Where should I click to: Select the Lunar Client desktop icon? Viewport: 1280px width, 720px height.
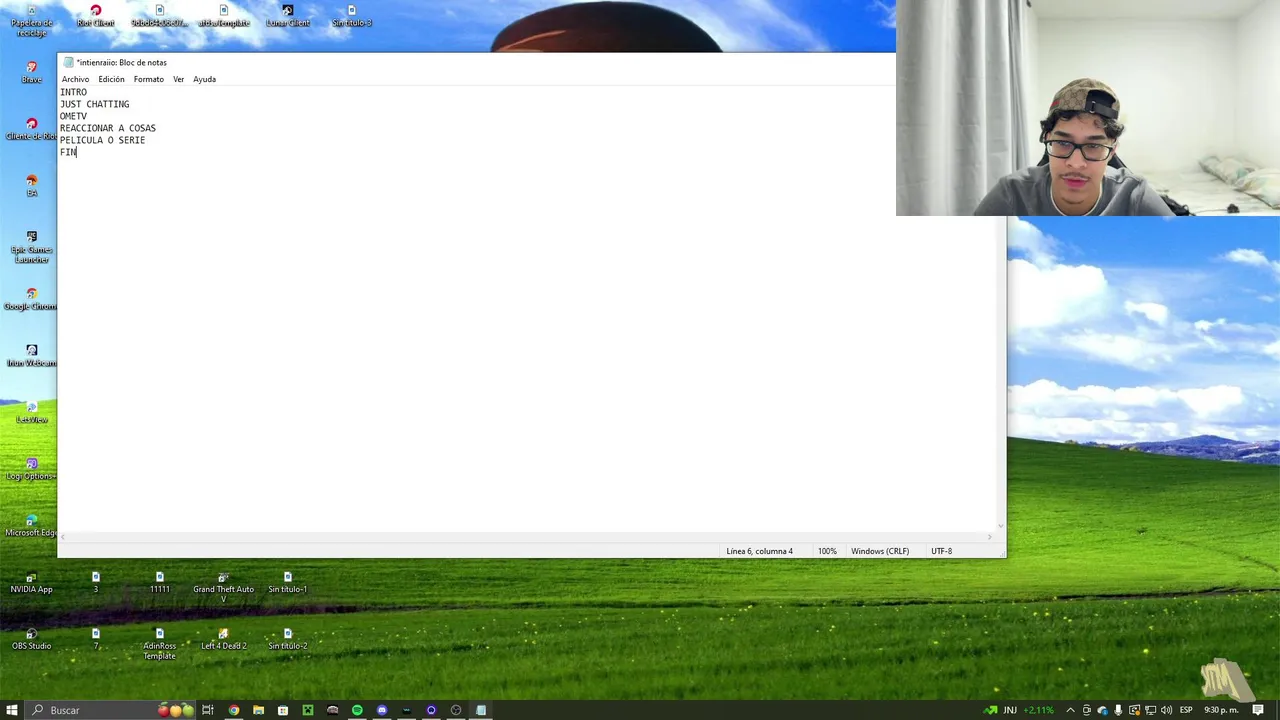point(287,16)
